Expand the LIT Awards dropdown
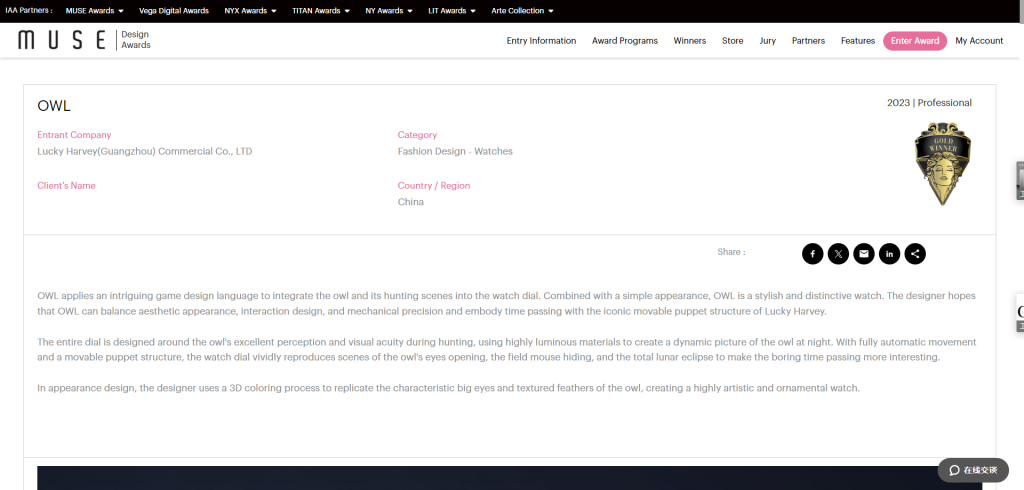This screenshot has width=1024, height=490. point(452,10)
